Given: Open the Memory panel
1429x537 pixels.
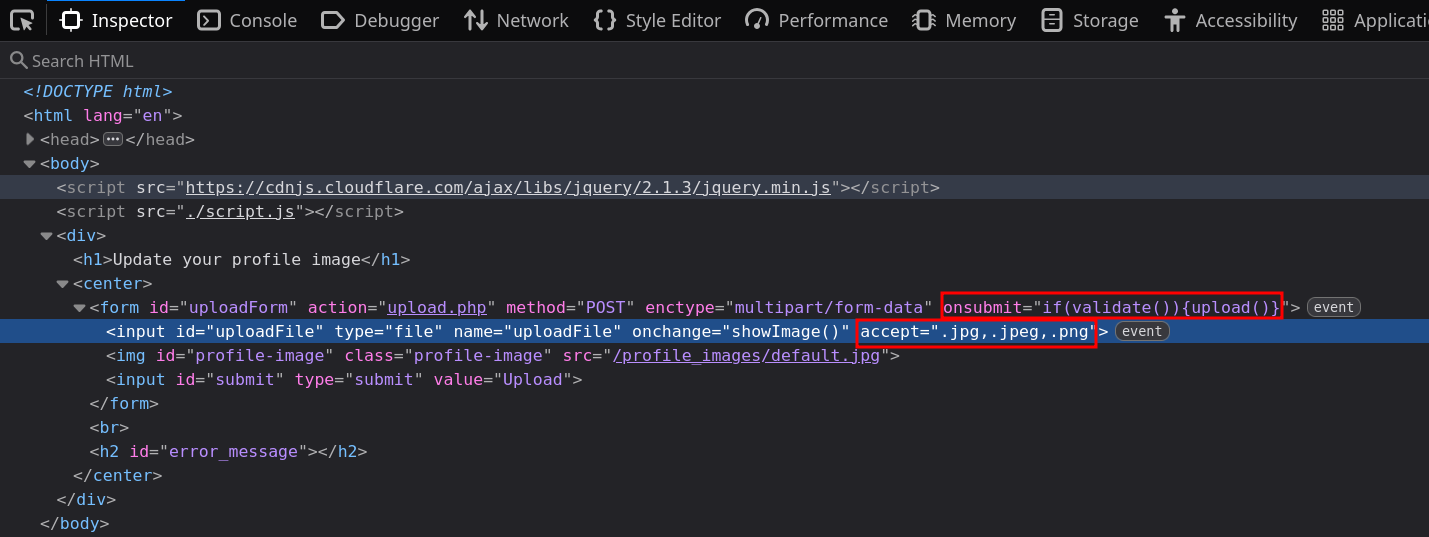Looking at the screenshot, I should tap(964, 20).
